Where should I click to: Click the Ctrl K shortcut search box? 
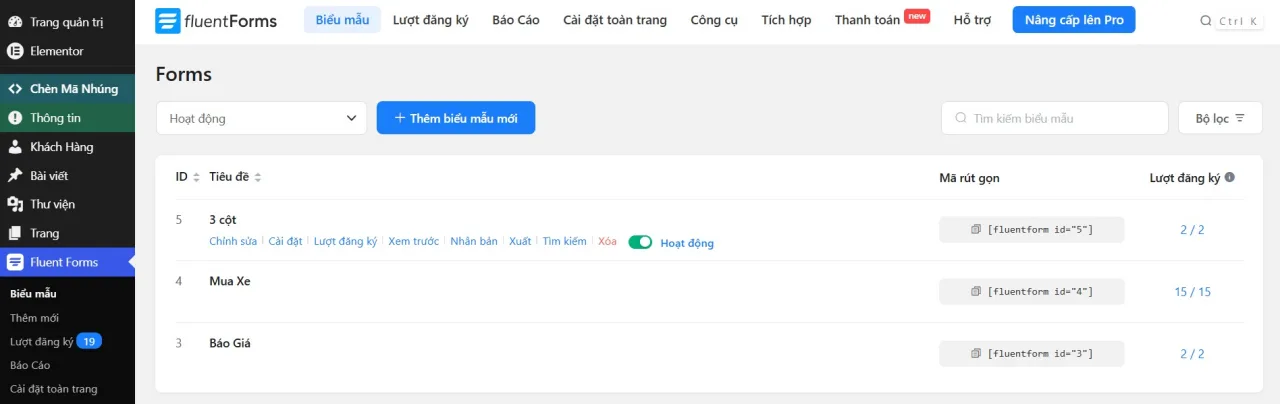click(1240, 21)
